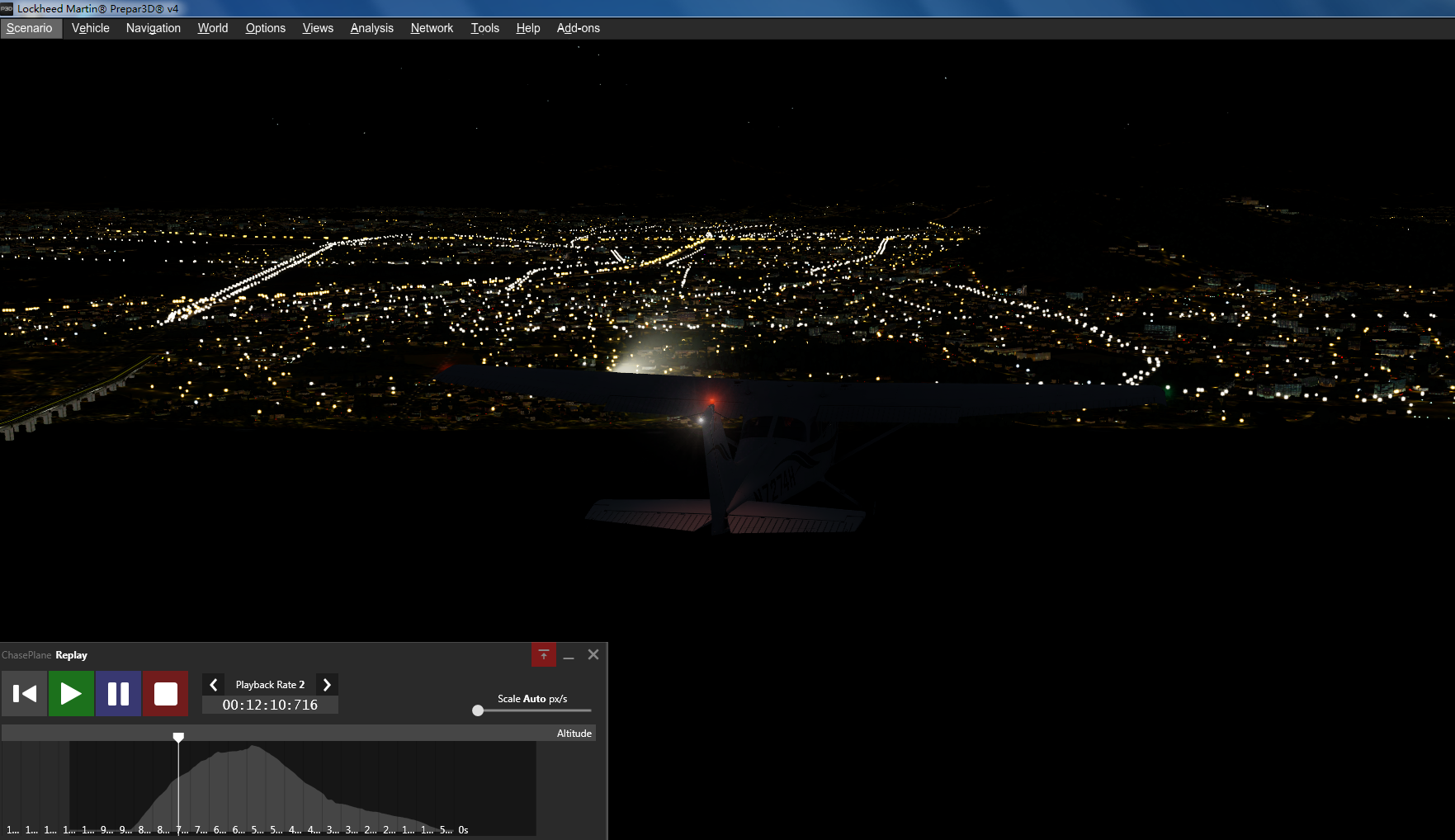Screen dimensions: 1455x840
Task: Open the Navigation menu
Action: [153, 27]
